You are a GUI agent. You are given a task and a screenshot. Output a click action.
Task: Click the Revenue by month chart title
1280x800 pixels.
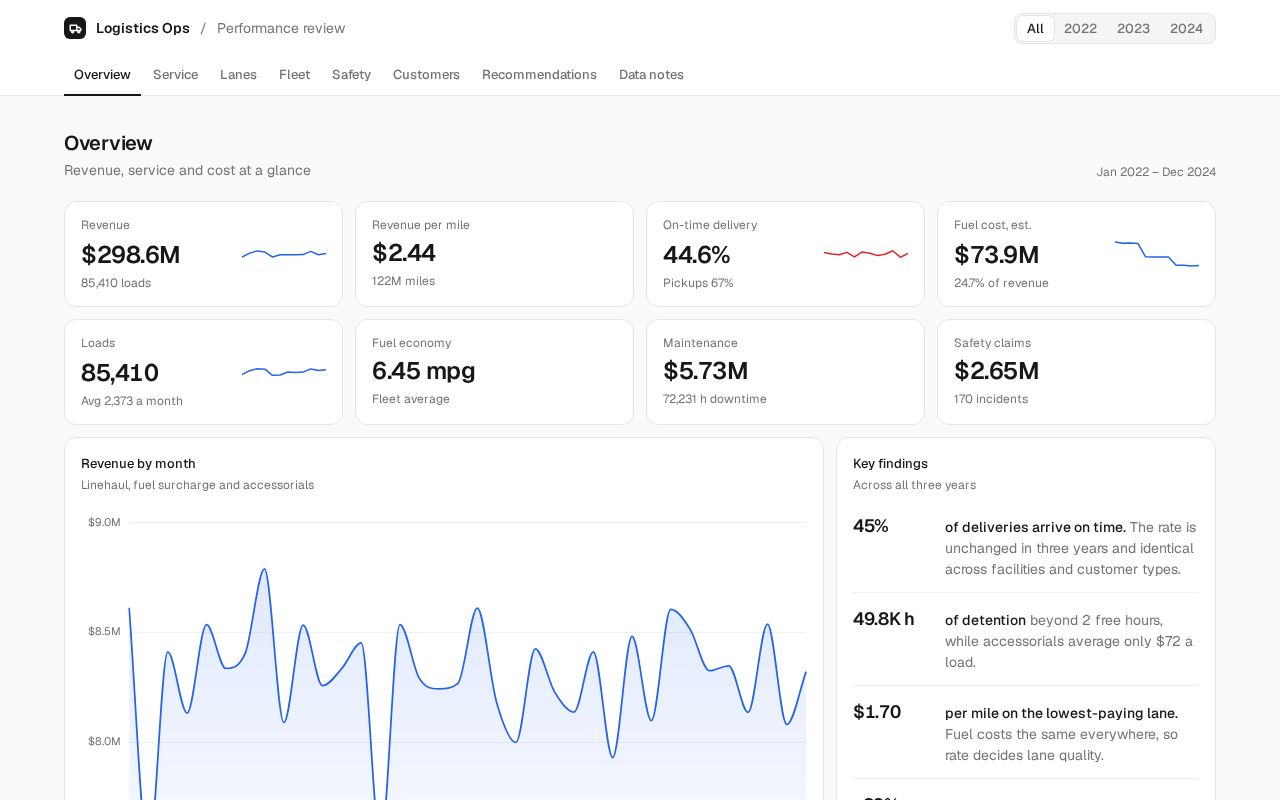point(138,464)
